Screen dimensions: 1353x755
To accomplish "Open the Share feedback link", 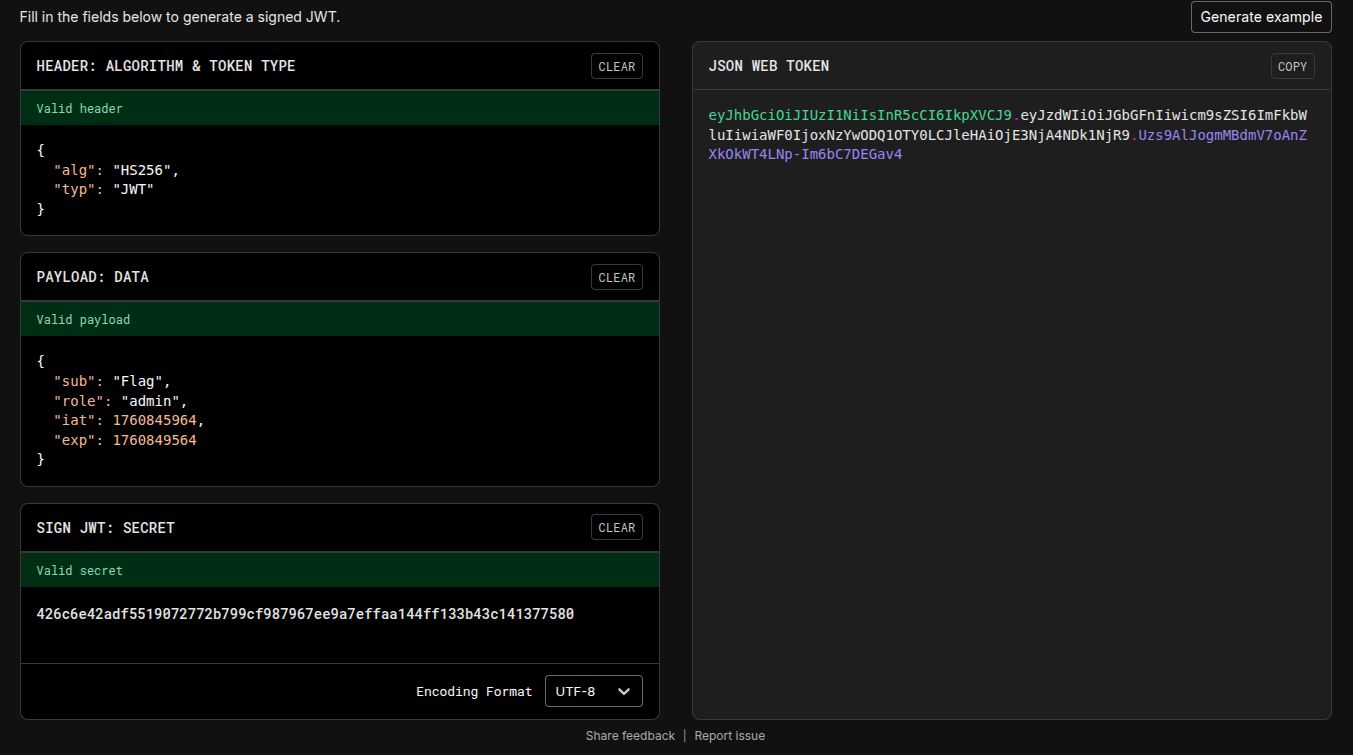I will point(630,736).
